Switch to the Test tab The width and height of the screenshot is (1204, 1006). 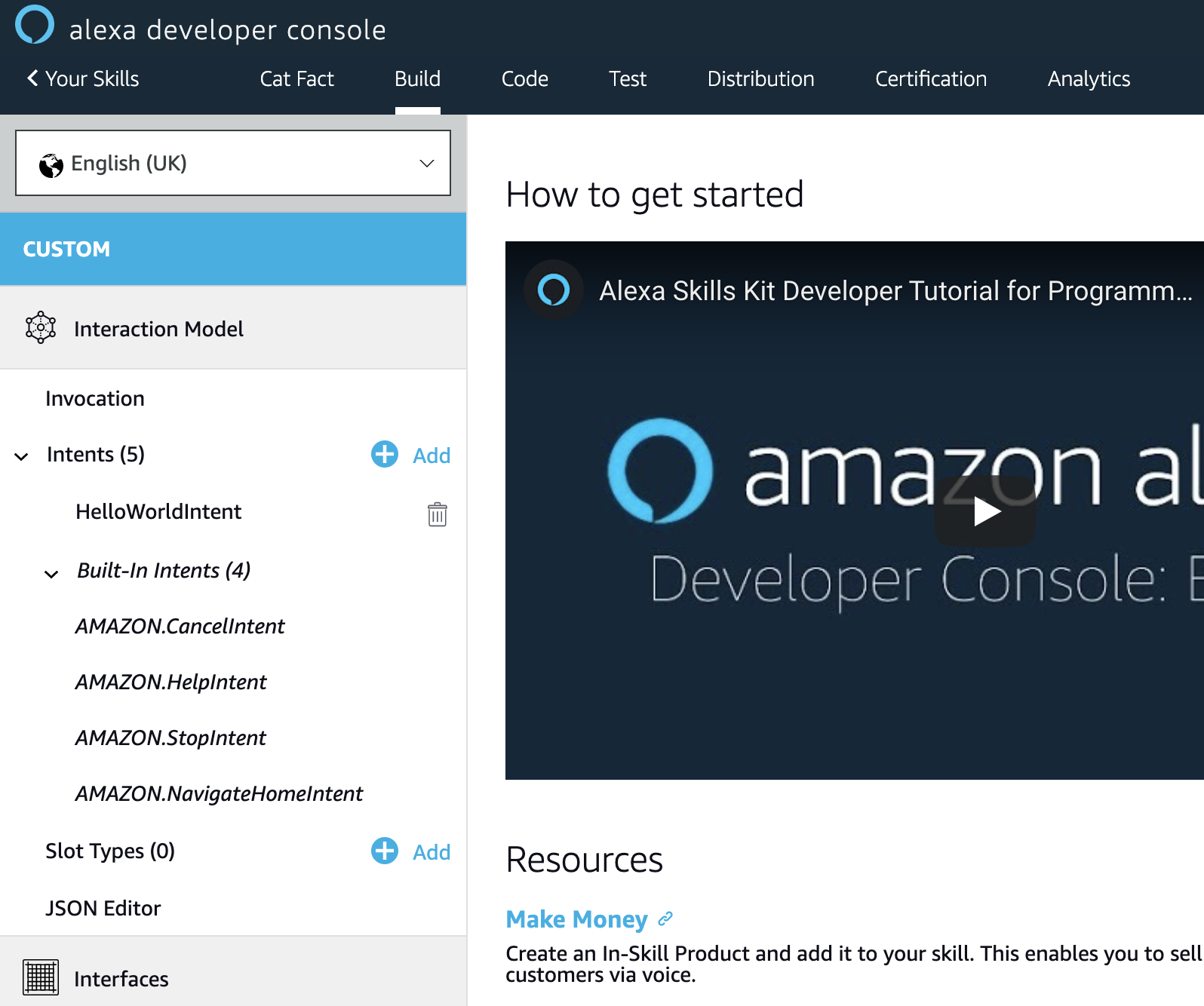628,79
